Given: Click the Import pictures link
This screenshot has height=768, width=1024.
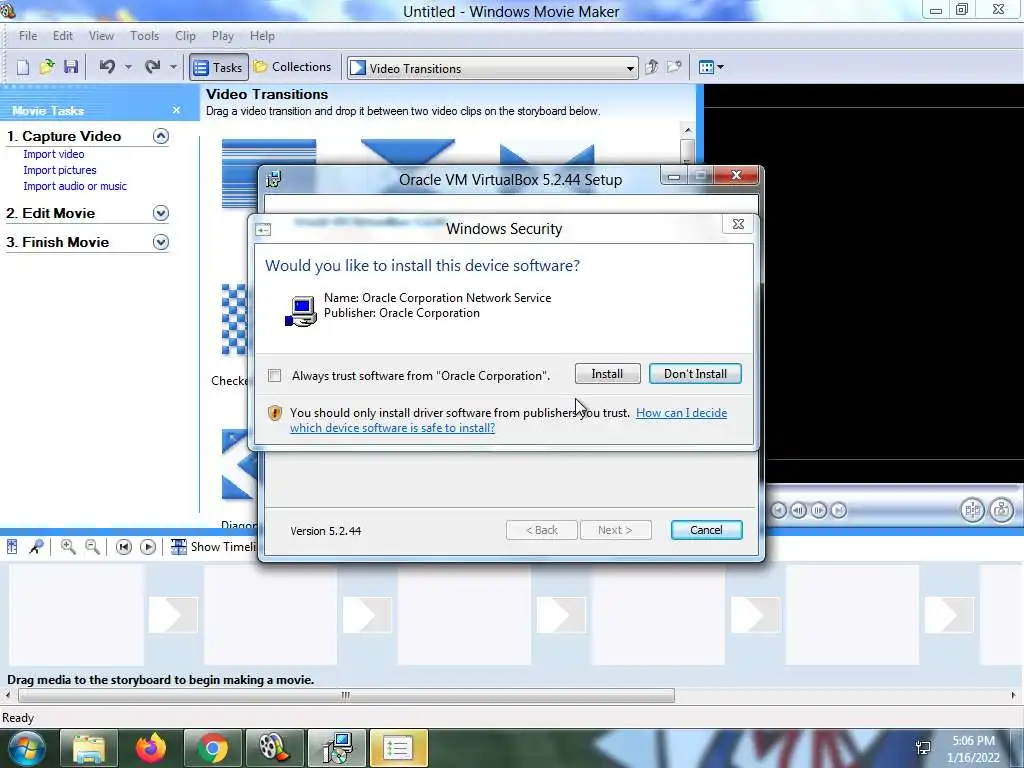Looking at the screenshot, I should pyautogui.click(x=59, y=170).
